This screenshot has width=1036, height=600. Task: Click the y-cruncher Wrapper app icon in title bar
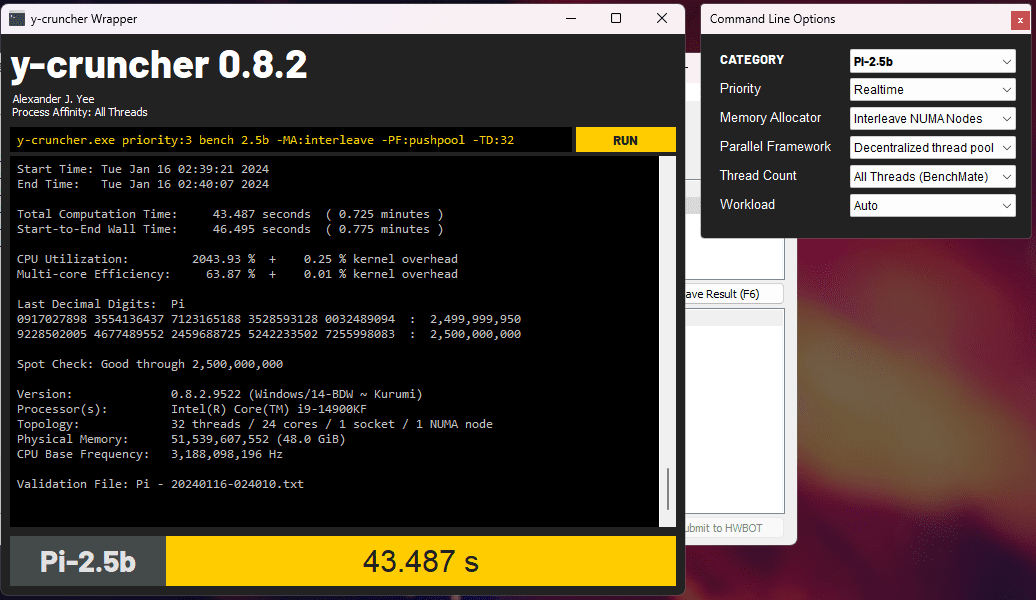[x=17, y=19]
